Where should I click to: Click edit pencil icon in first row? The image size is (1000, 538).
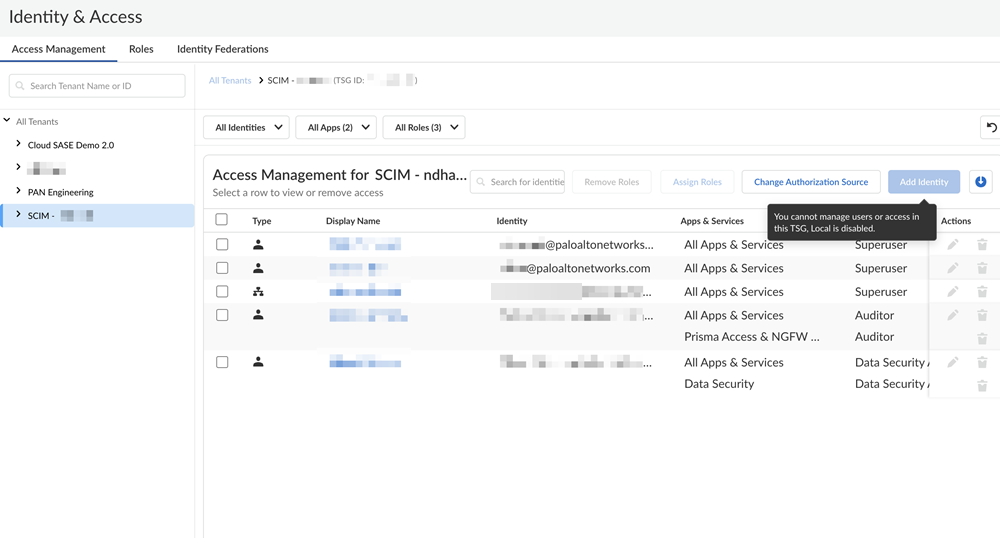953,244
